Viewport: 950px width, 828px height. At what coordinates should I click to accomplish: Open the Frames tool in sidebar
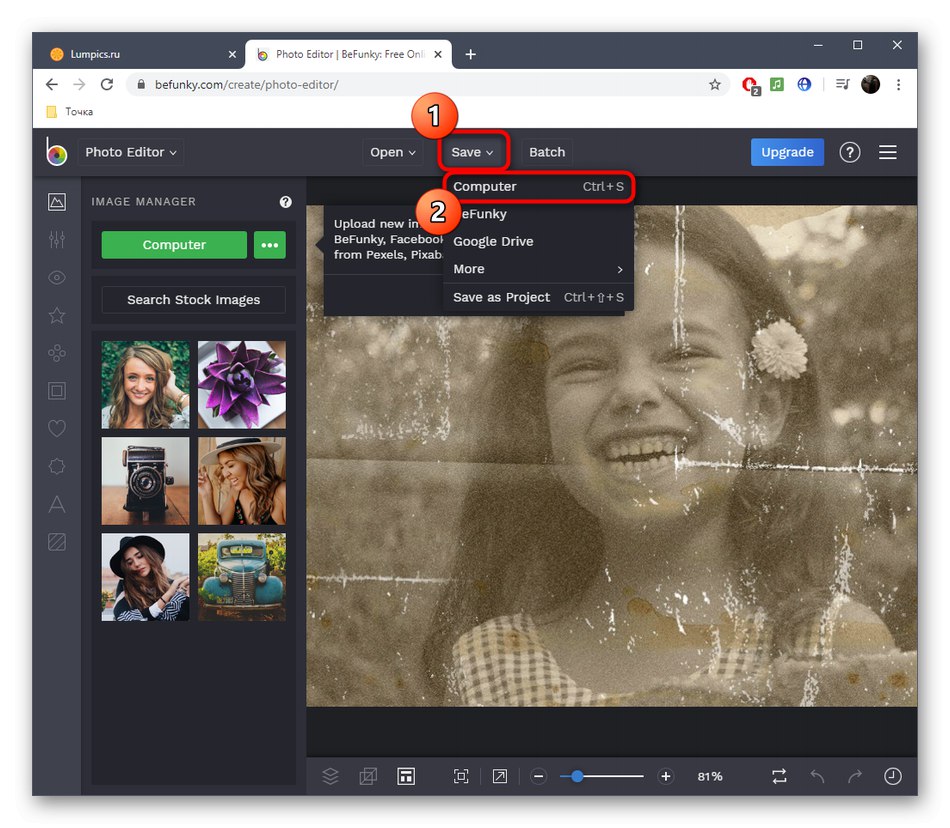tap(57, 391)
